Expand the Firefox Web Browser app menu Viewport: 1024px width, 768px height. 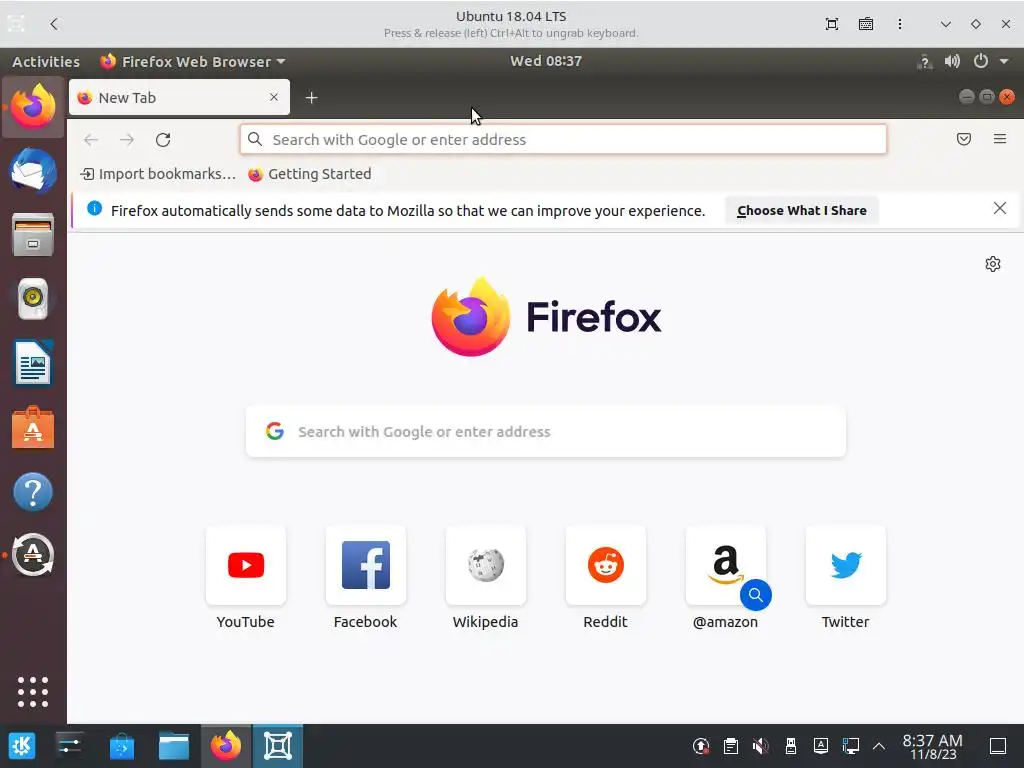click(193, 61)
